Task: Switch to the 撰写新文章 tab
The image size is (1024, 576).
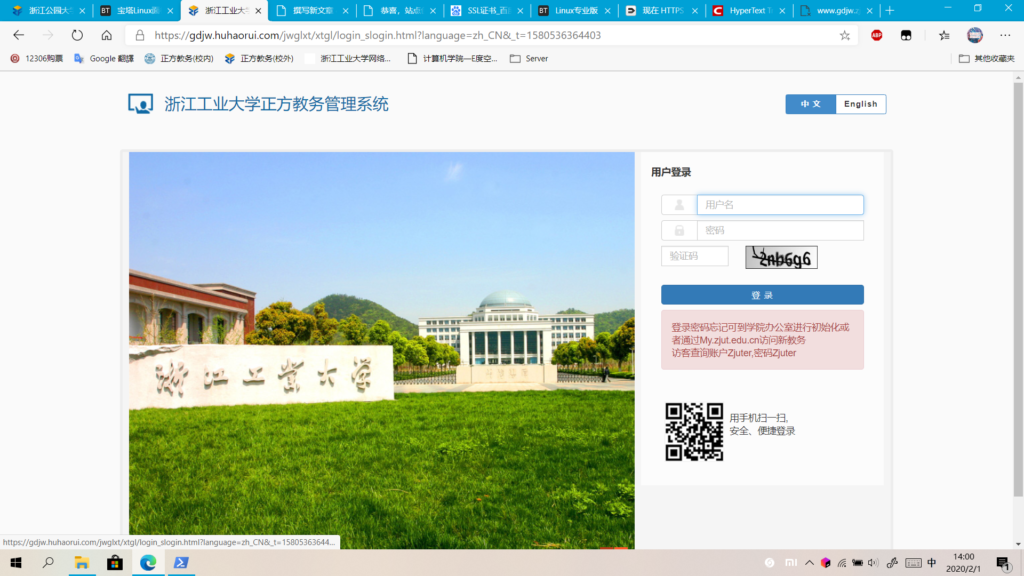Action: 313,10
